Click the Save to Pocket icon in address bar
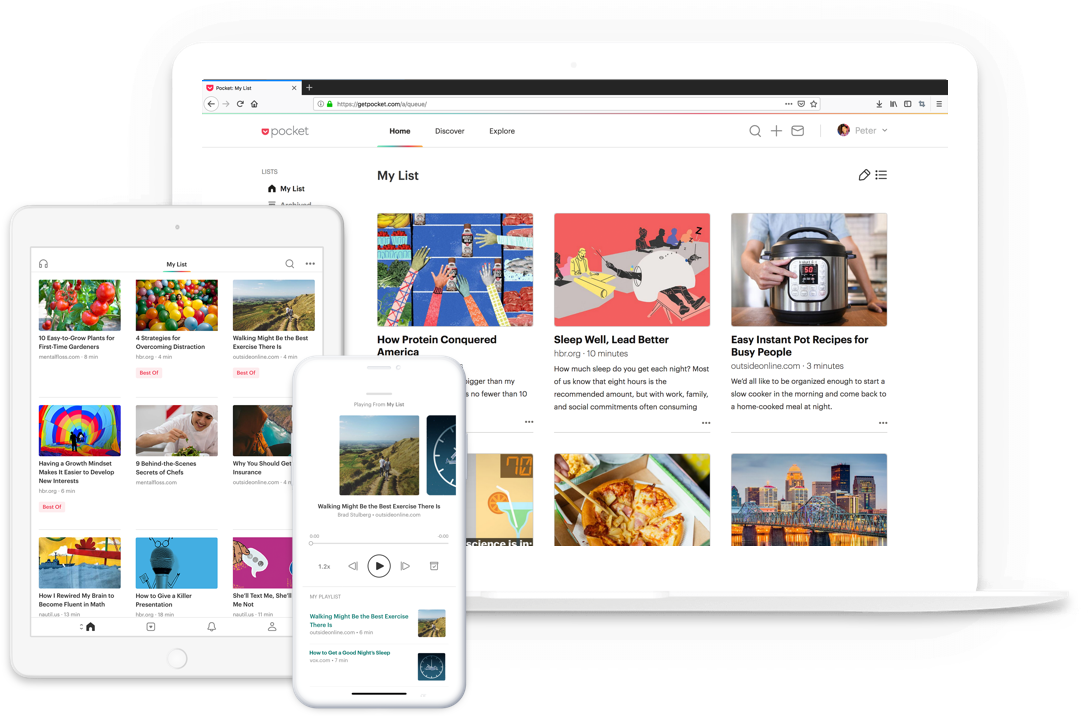Screen dimensions: 1088x716 801,104
